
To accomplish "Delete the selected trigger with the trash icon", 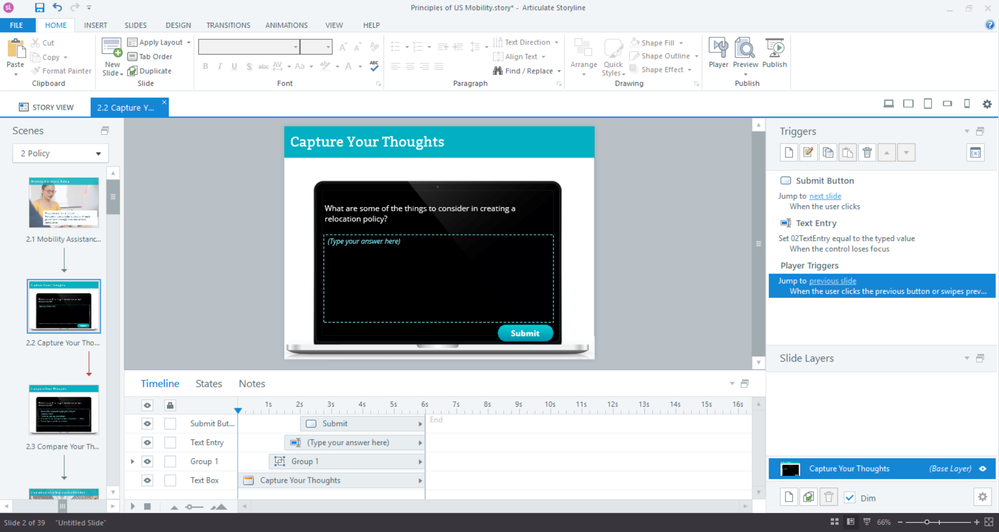I will click(x=867, y=153).
